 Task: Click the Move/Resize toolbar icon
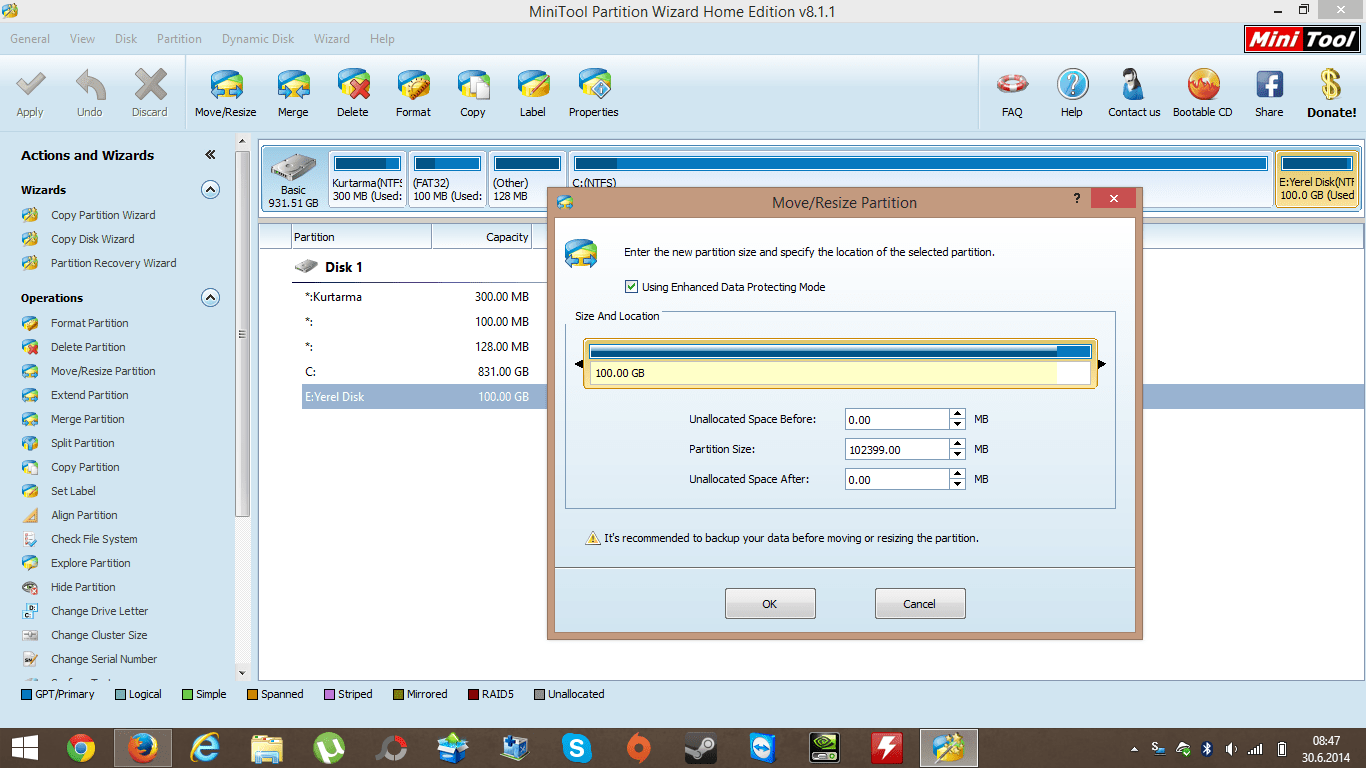point(226,93)
